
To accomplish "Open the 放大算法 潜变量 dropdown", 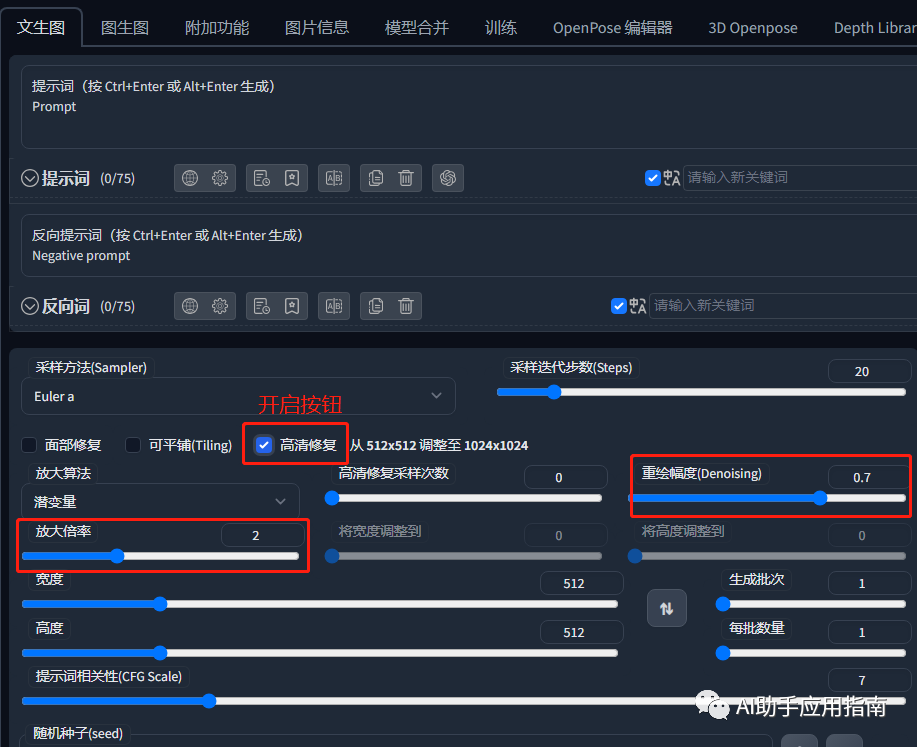I will [160, 501].
